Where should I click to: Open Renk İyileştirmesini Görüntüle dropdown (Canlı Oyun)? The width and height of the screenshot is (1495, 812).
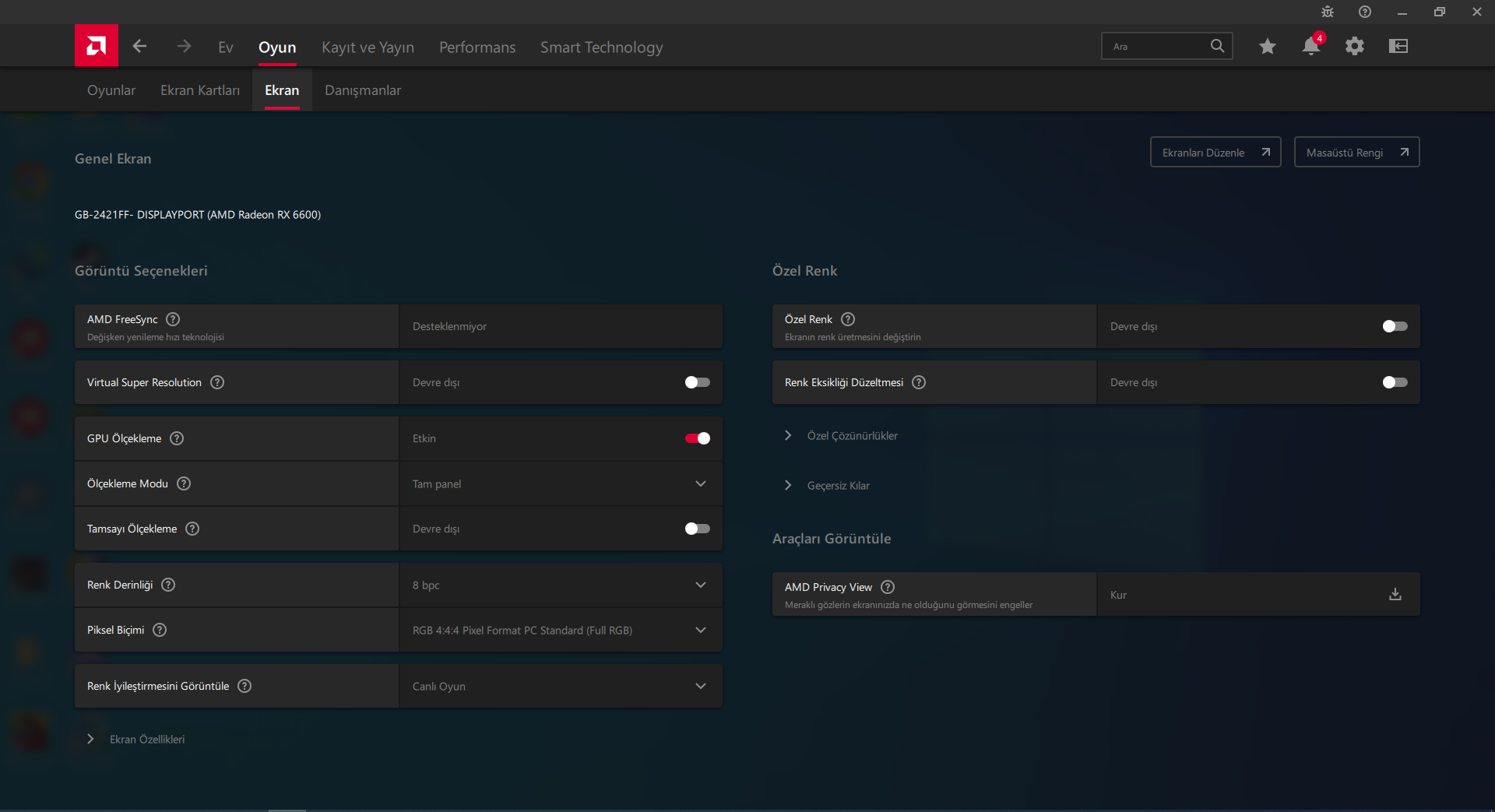[x=561, y=686]
